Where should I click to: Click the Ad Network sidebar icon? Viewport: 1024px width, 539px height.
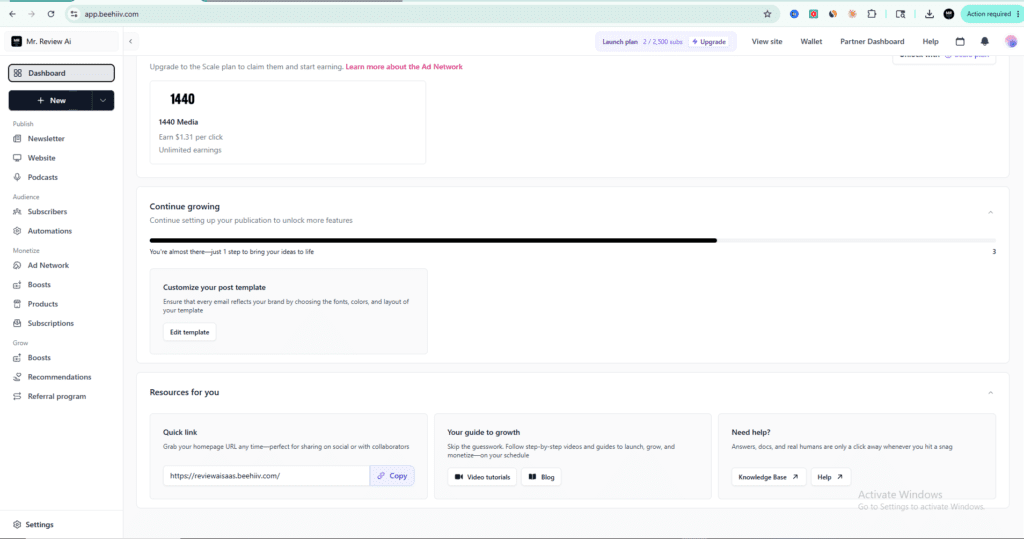point(17,265)
